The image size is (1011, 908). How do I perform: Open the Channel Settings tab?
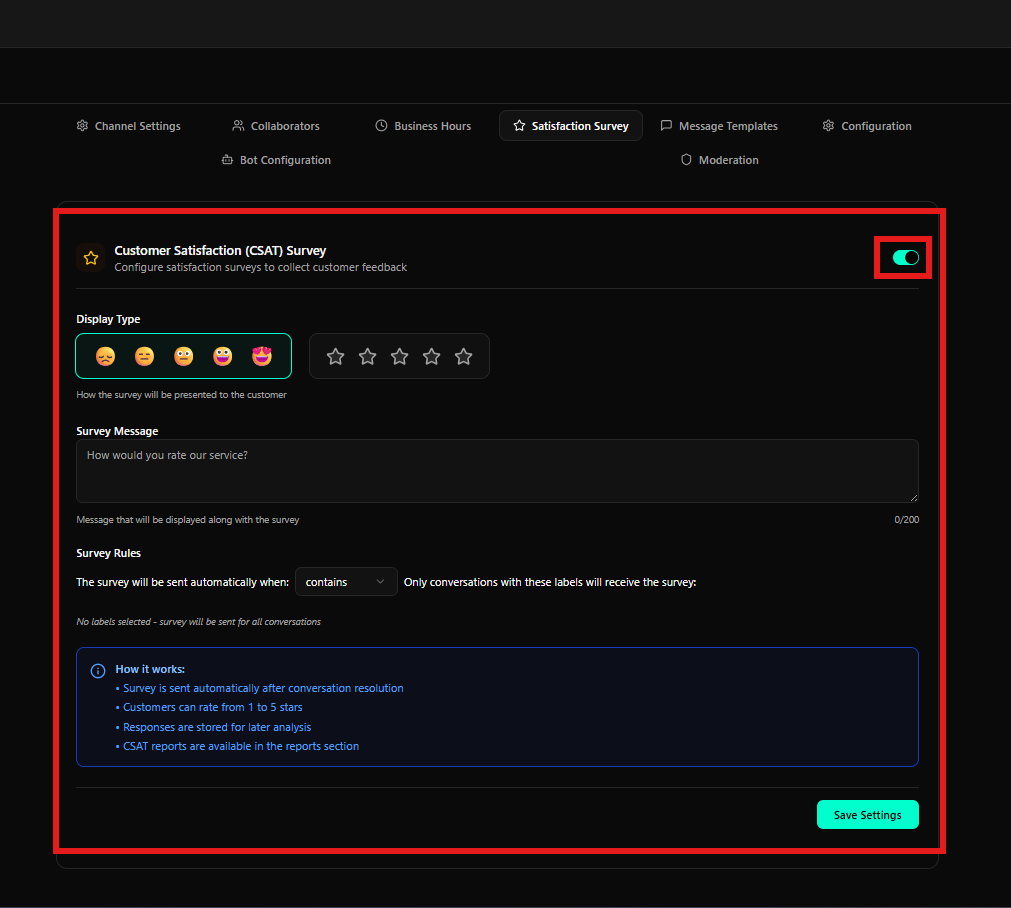(x=128, y=126)
